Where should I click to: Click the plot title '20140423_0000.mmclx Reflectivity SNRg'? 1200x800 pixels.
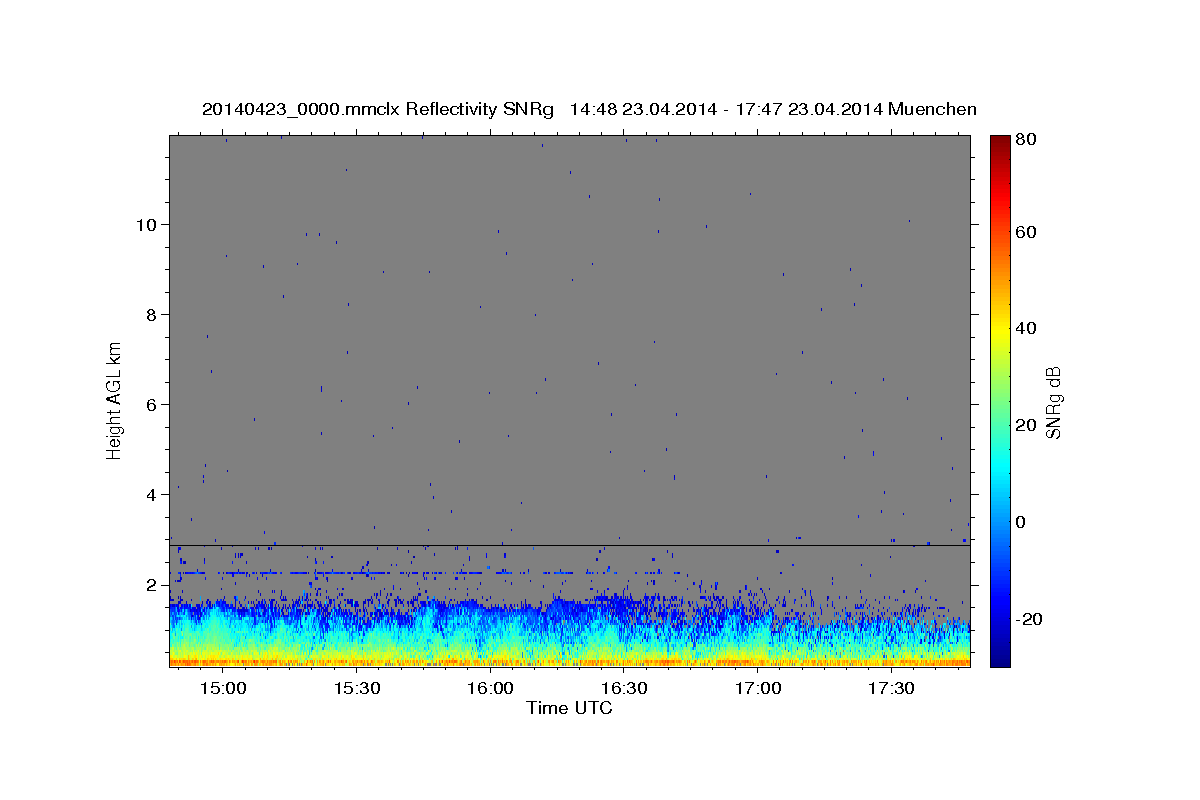point(378,110)
